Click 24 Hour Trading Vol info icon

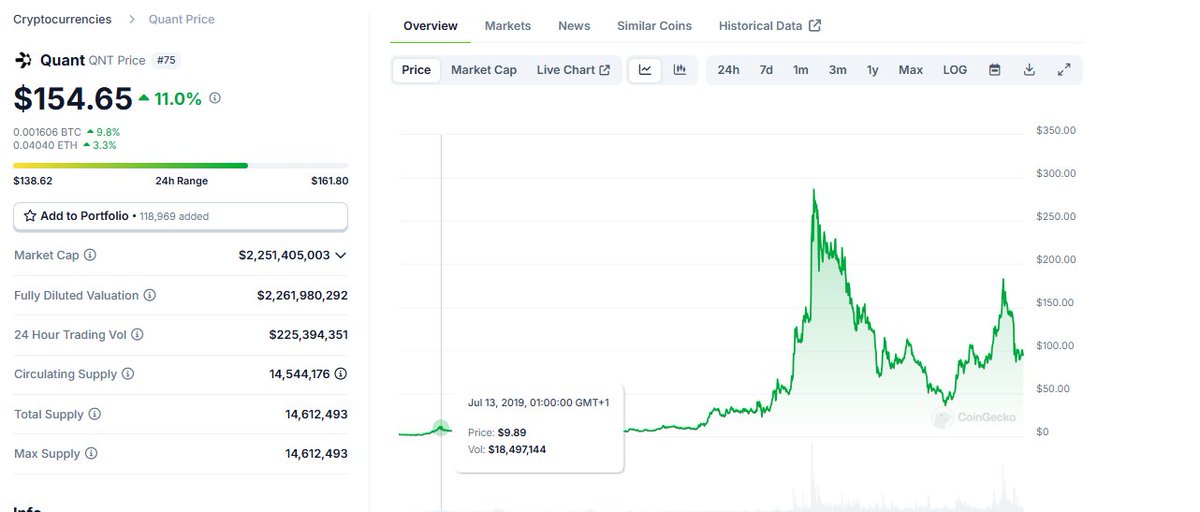pos(137,335)
